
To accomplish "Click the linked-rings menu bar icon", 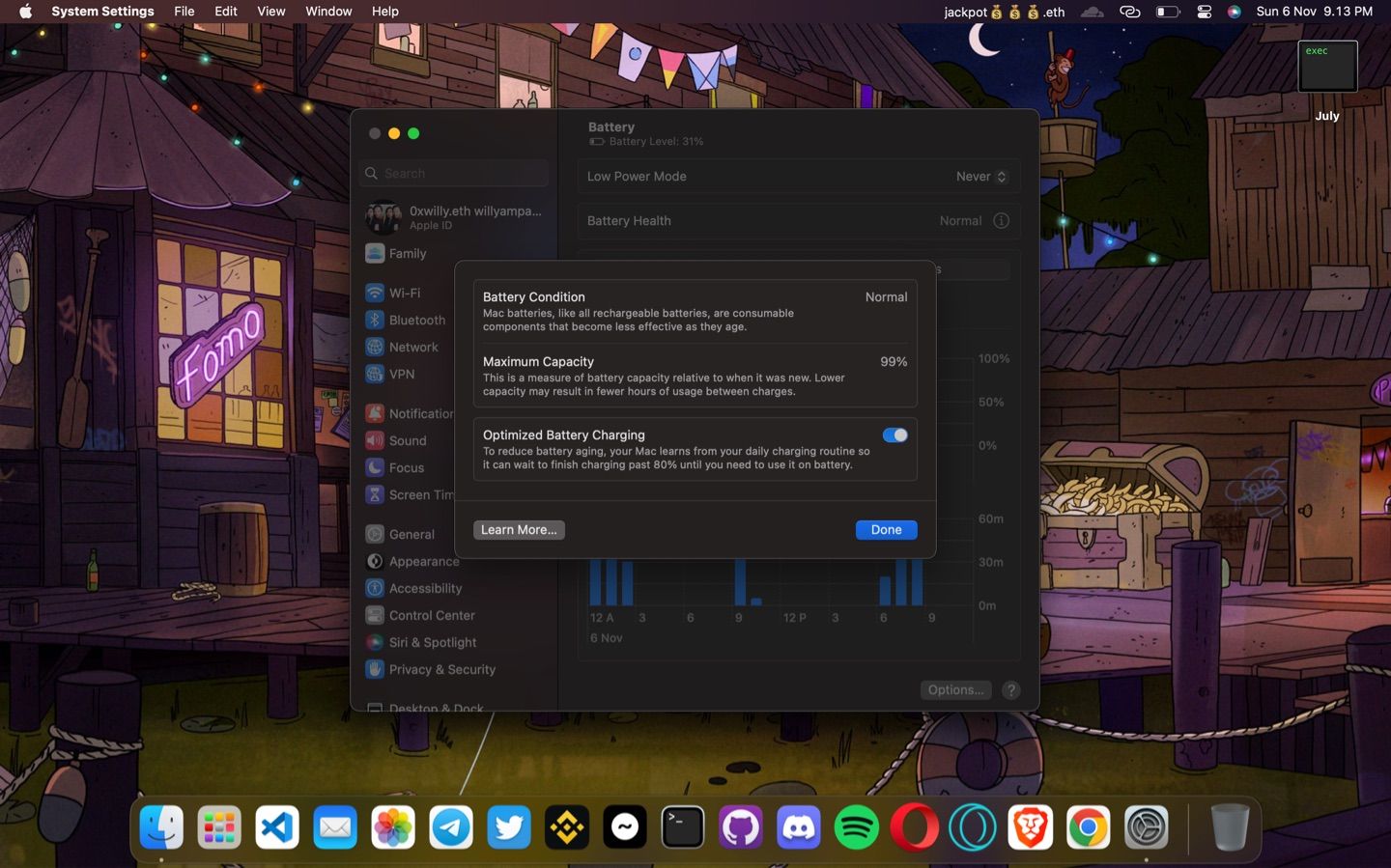I will (x=1129, y=12).
